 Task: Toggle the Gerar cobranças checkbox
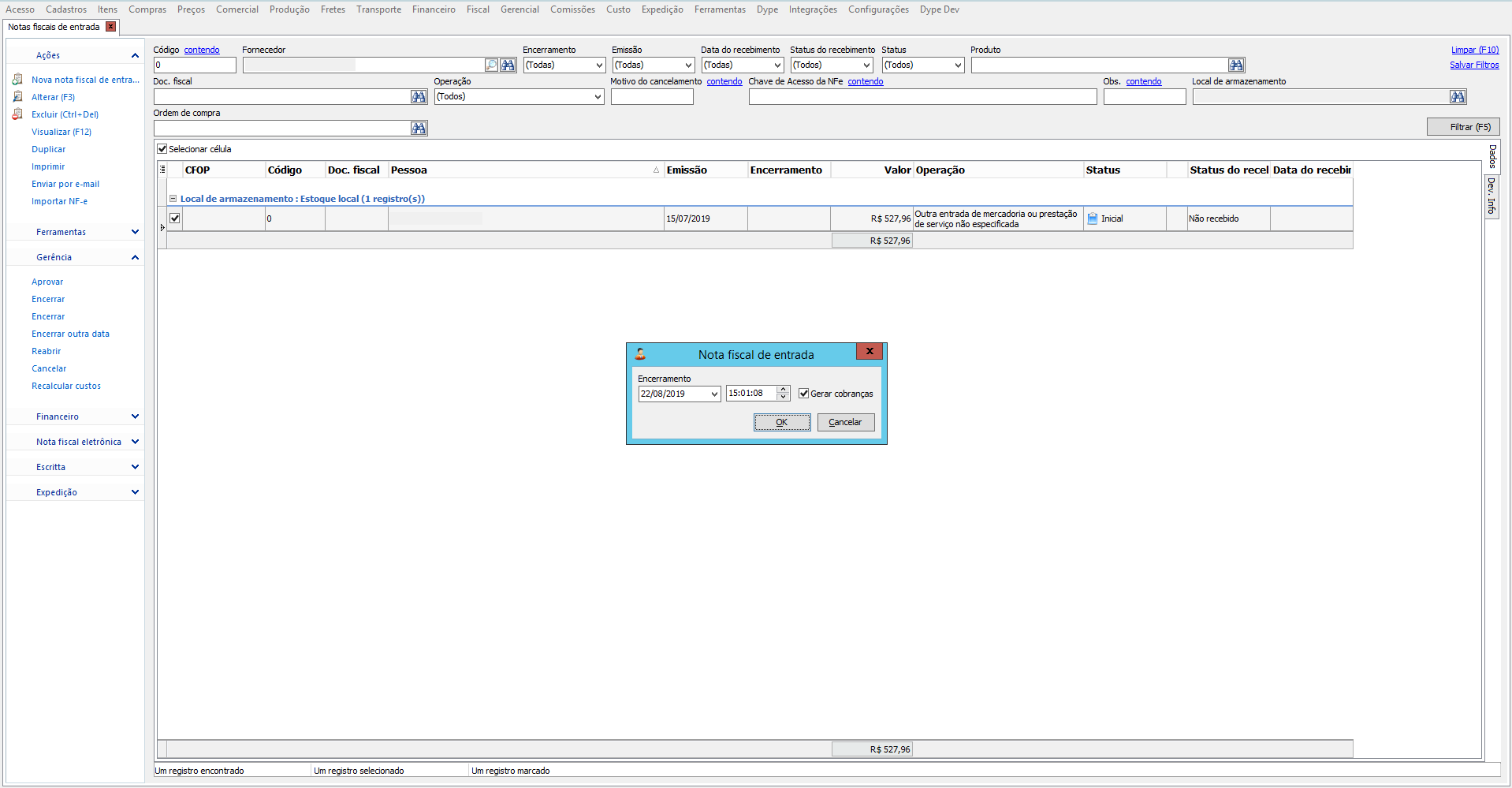pos(803,394)
